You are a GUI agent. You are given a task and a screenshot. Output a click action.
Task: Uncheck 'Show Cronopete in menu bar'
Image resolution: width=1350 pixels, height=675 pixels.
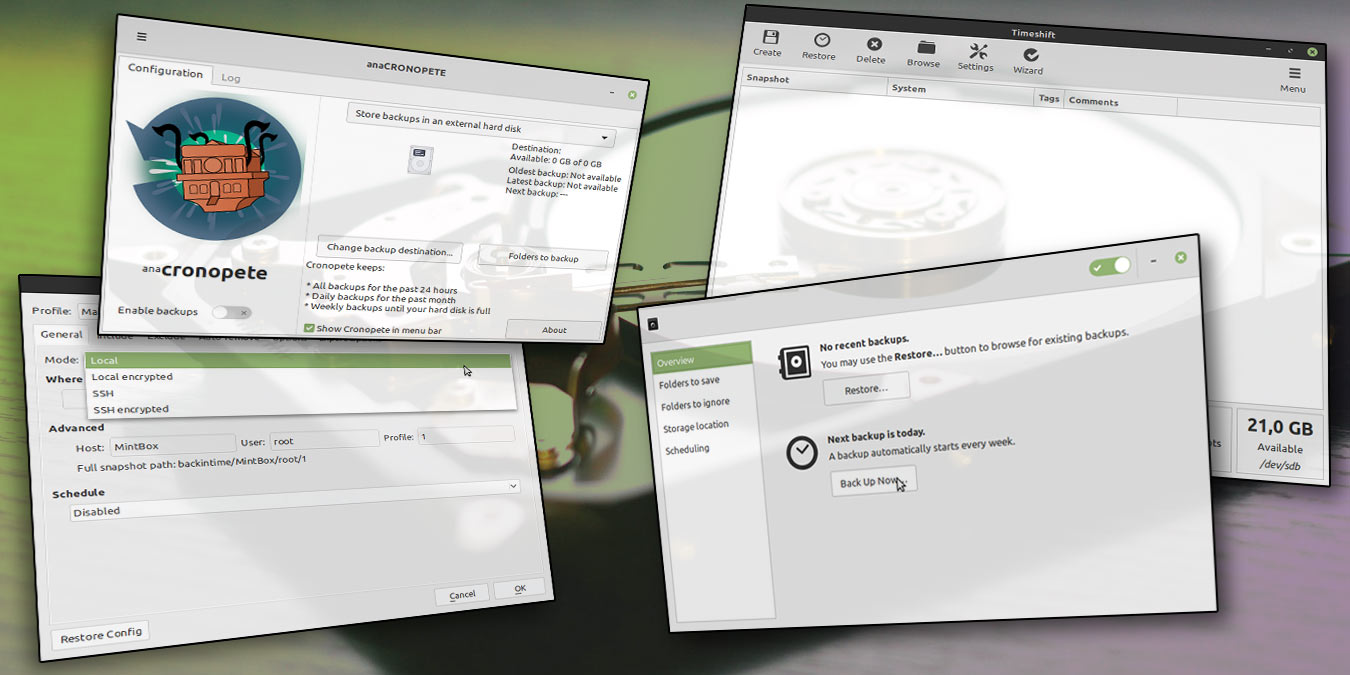pyautogui.click(x=310, y=326)
